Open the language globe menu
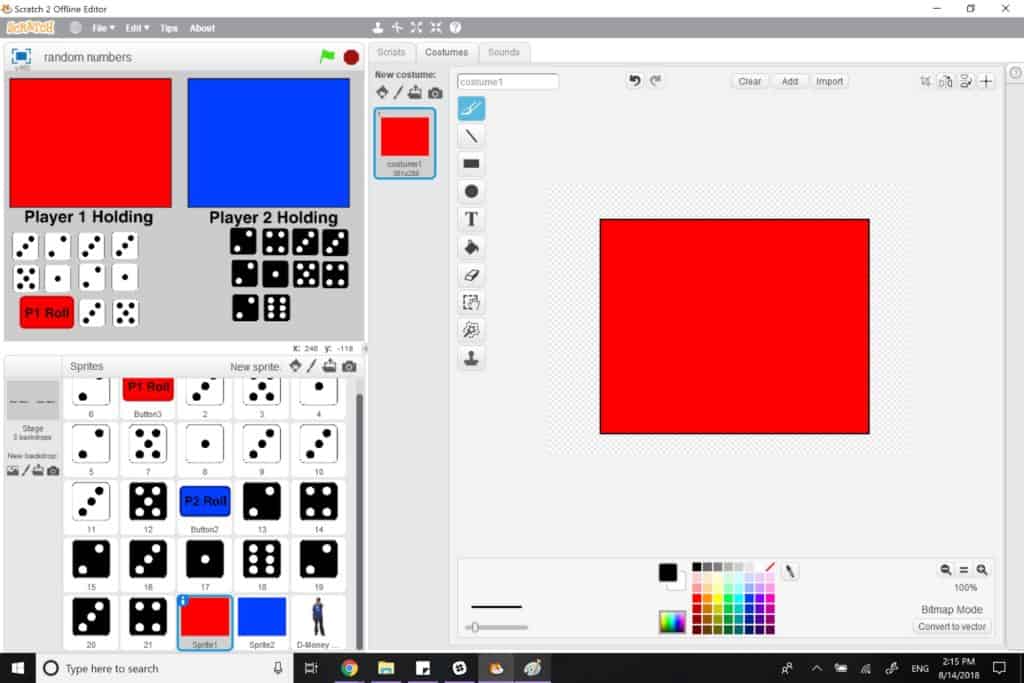 click(76, 27)
